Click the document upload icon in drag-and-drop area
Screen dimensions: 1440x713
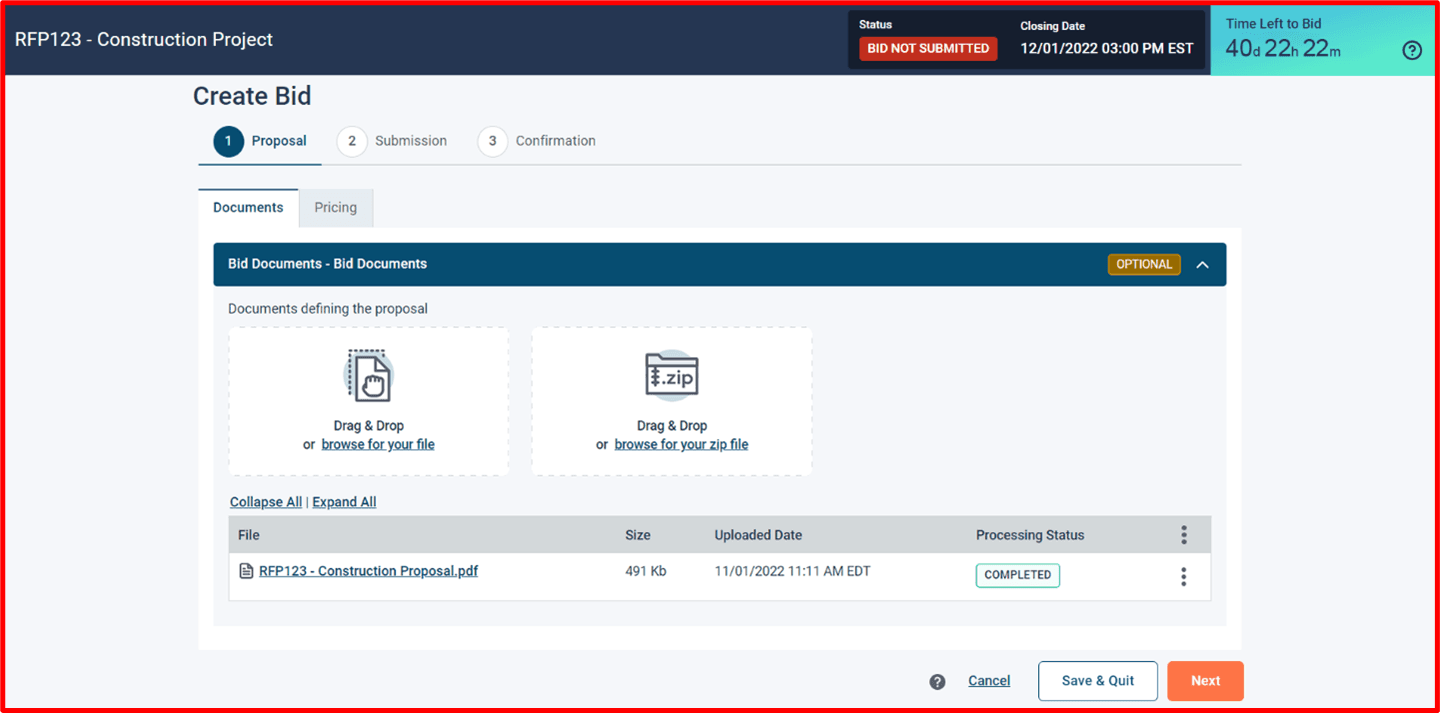(368, 375)
